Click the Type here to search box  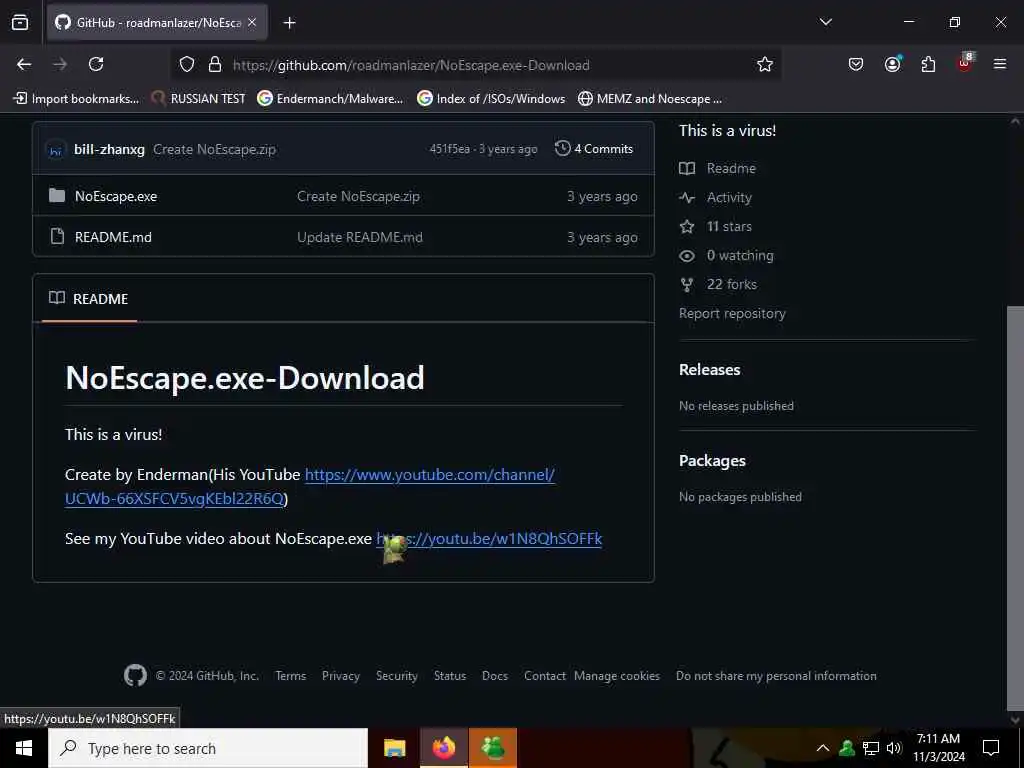pyautogui.click(x=208, y=748)
